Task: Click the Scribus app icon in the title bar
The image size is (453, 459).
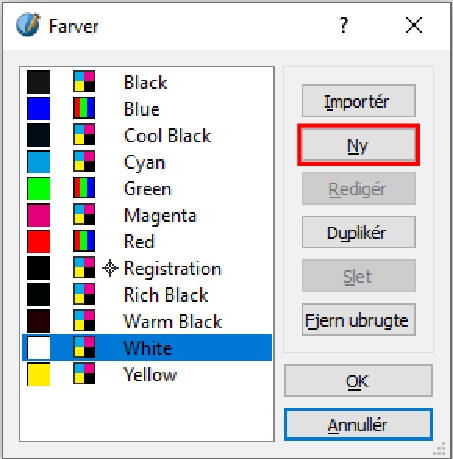Action: point(28,25)
